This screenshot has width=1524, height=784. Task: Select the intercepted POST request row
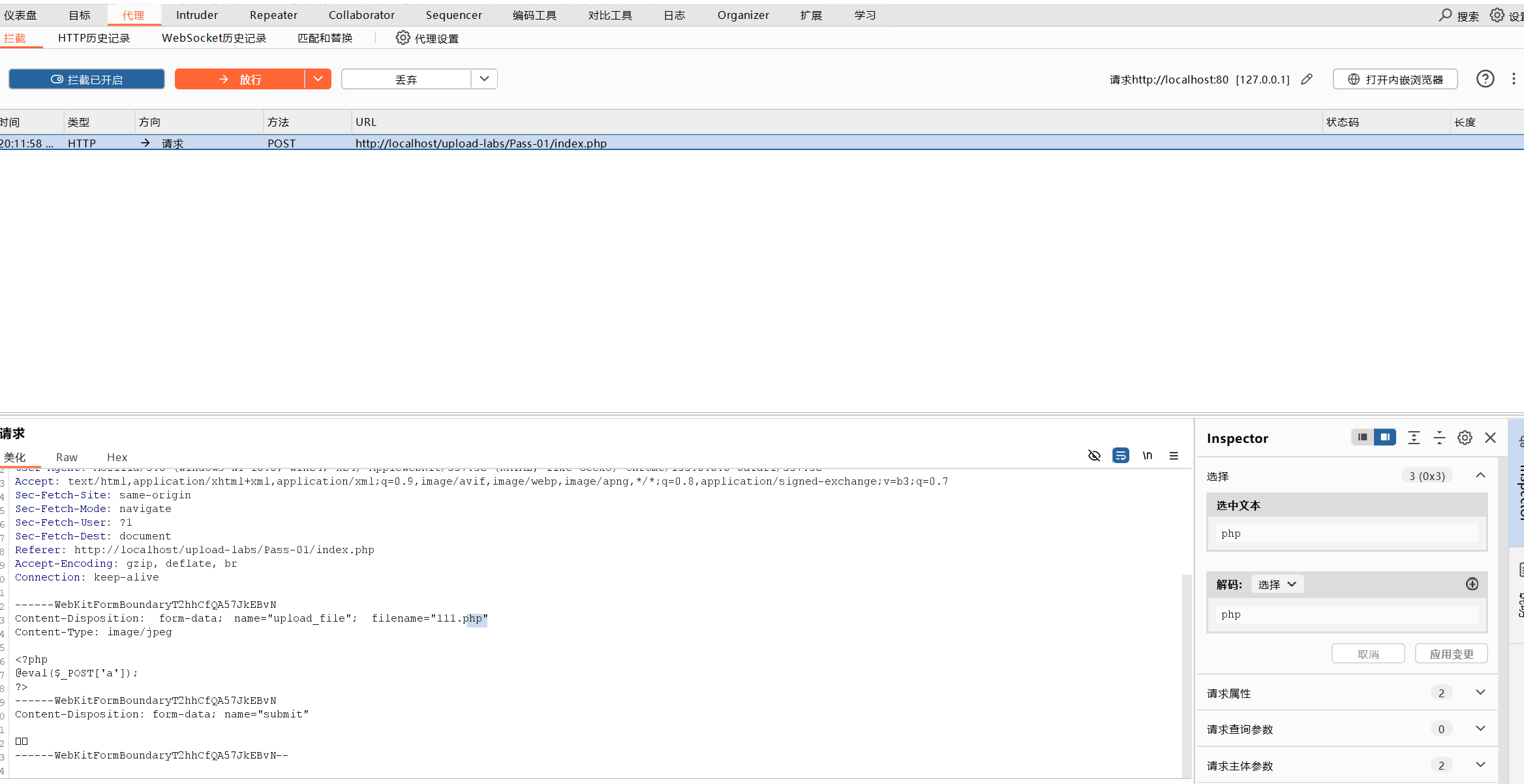pyautogui.click(x=481, y=143)
